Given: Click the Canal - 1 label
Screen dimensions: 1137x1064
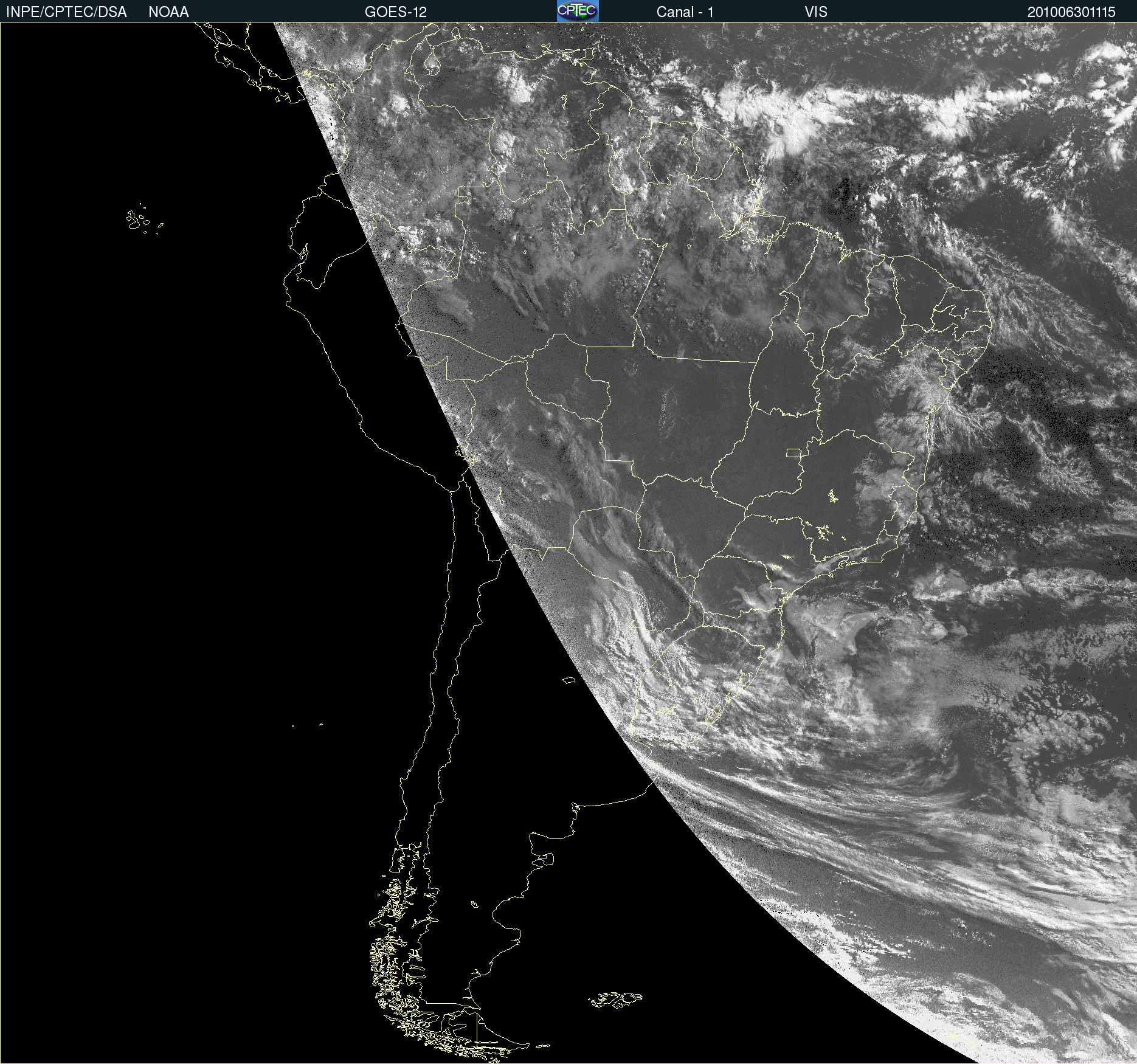Looking at the screenshot, I should click(x=685, y=12).
